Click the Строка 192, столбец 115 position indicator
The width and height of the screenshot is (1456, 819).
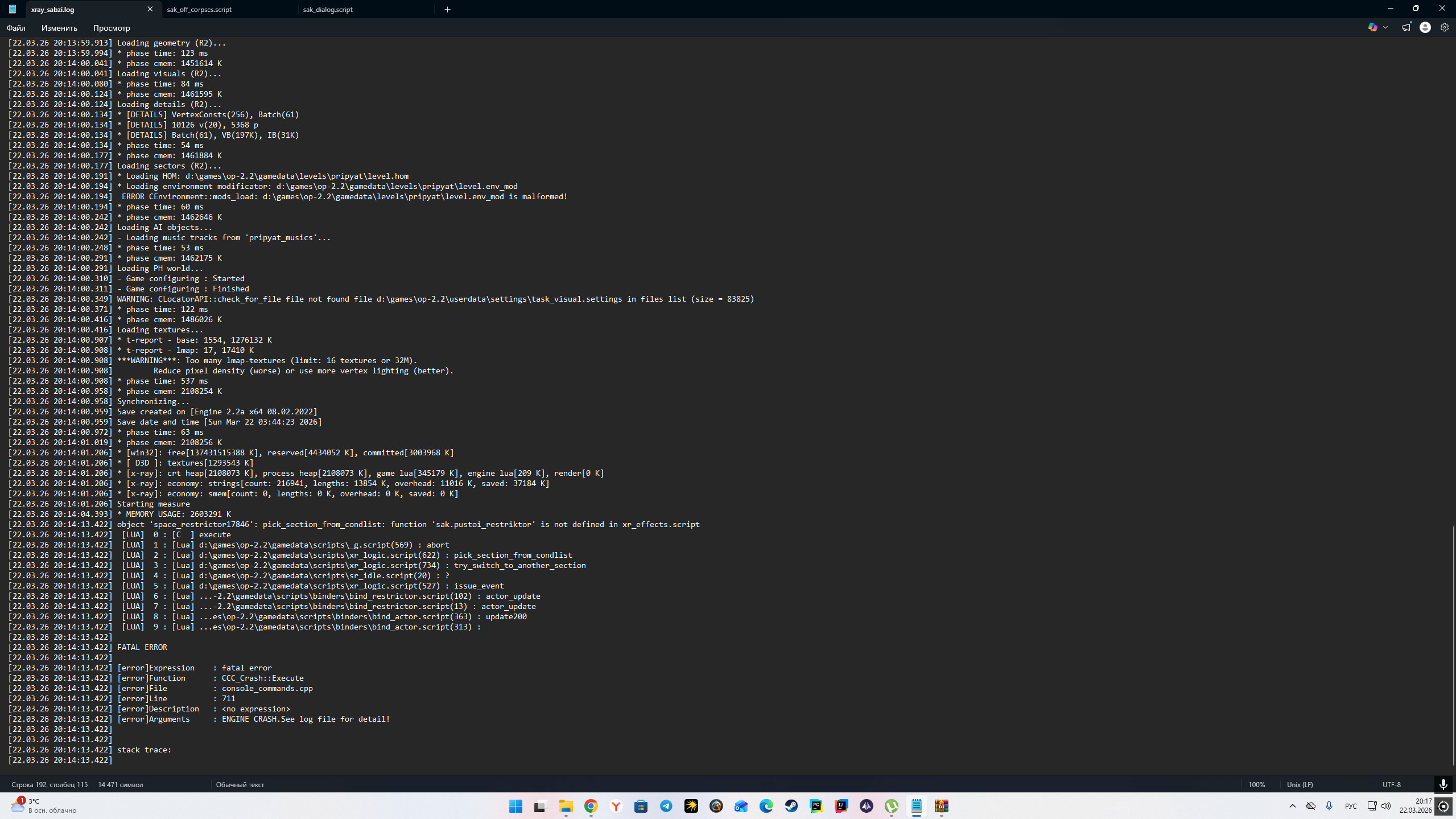pyautogui.click(x=50, y=784)
